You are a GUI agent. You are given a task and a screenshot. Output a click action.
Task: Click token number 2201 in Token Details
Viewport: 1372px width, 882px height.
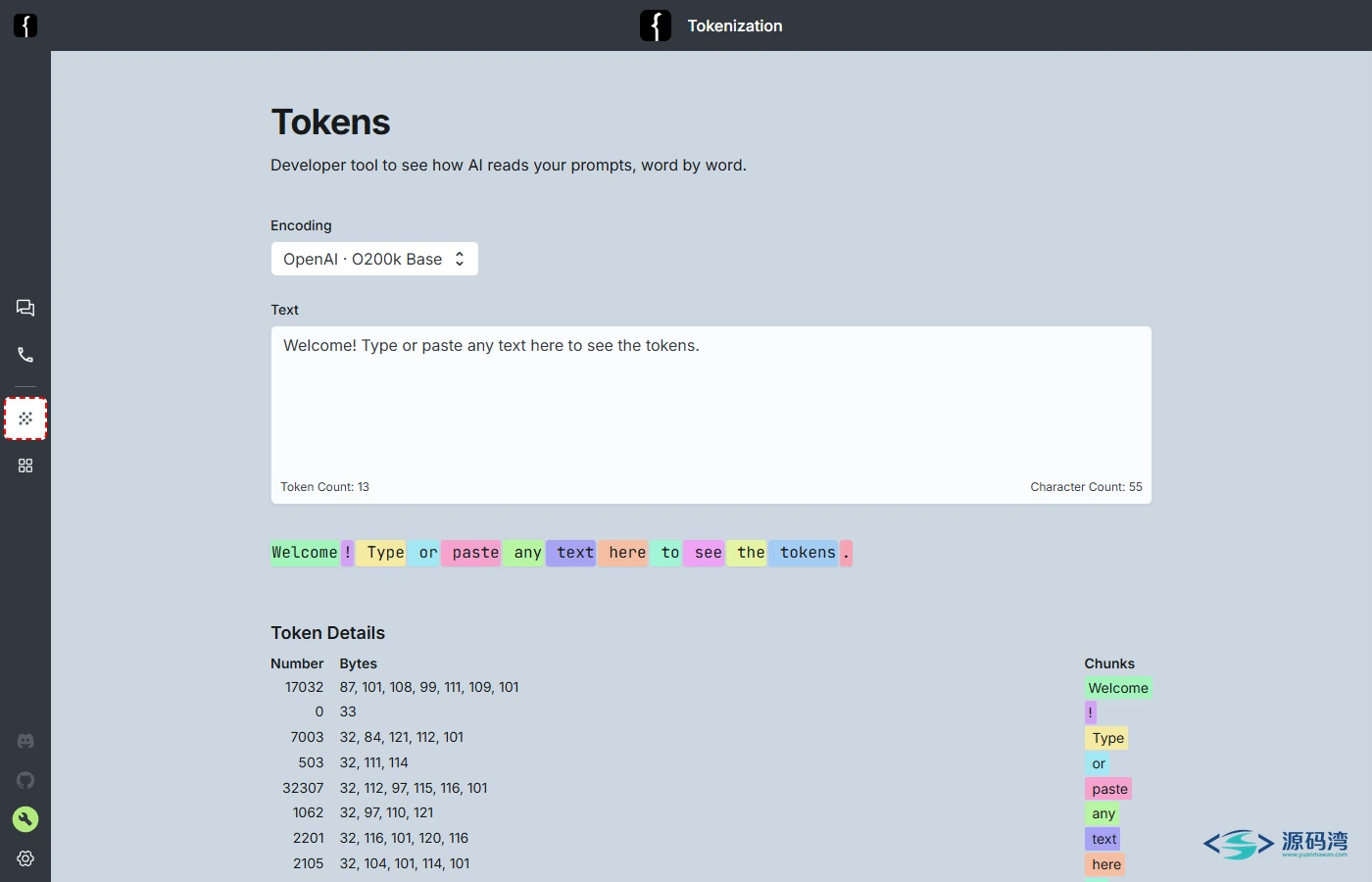pyautogui.click(x=308, y=838)
